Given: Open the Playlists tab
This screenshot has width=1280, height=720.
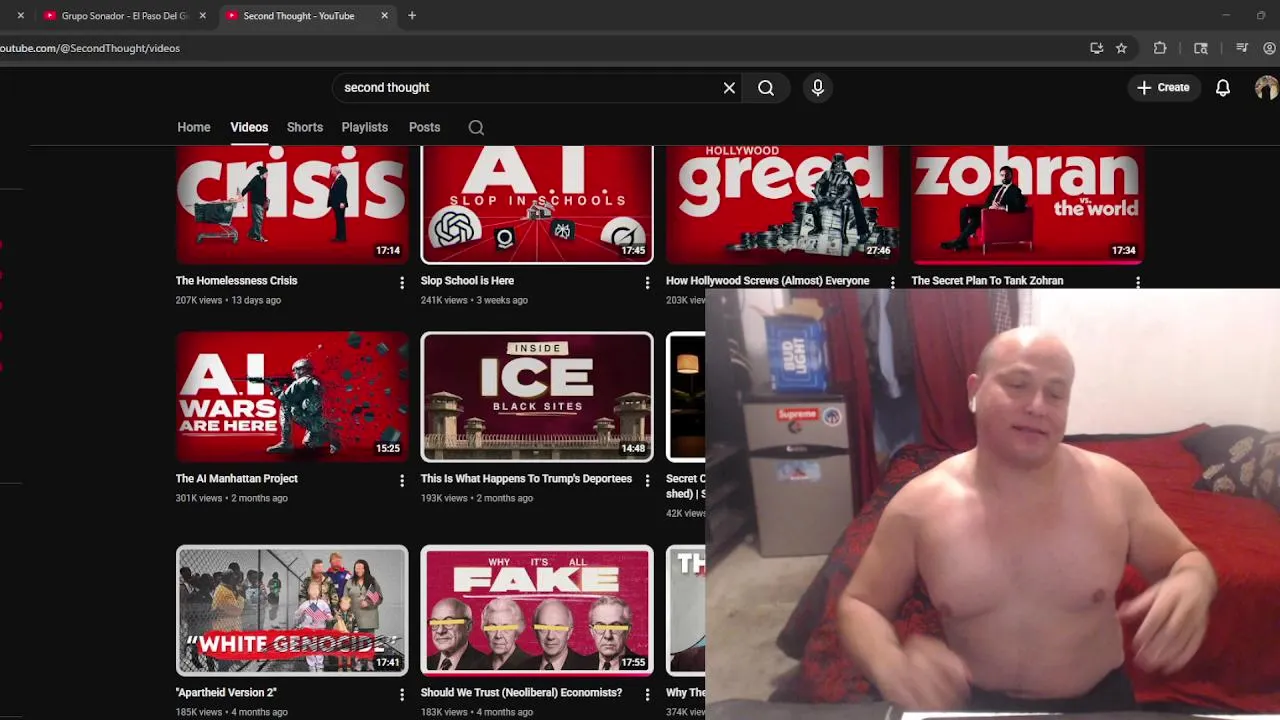Looking at the screenshot, I should (365, 127).
